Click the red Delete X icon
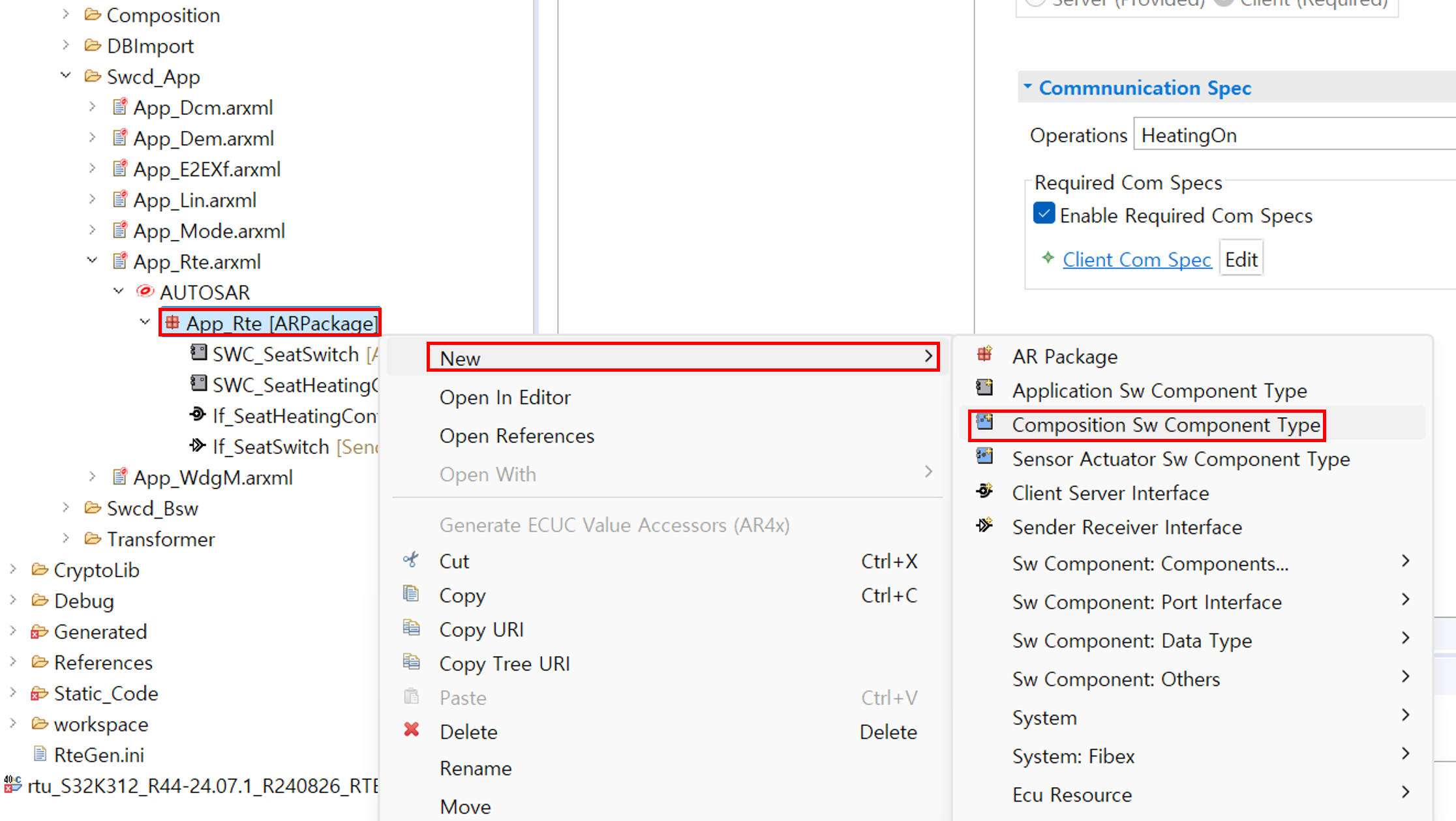 (x=412, y=730)
